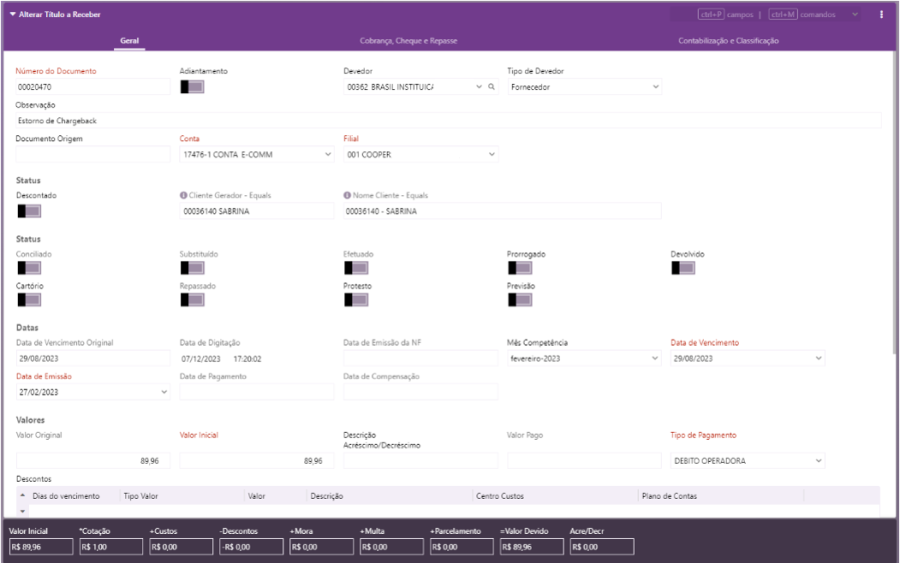Click the info icon beside Nome Cliente
900x563 pixels.
[x=347, y=195]
